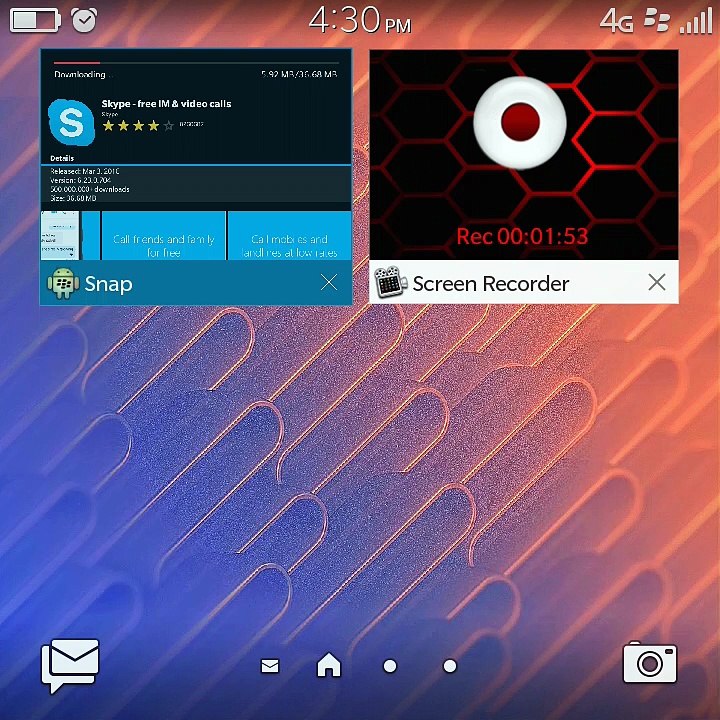Image resolution: width=720 pixels, height=720 pixels.
Task: Tap the 4G network indicator
Action: 616,21
